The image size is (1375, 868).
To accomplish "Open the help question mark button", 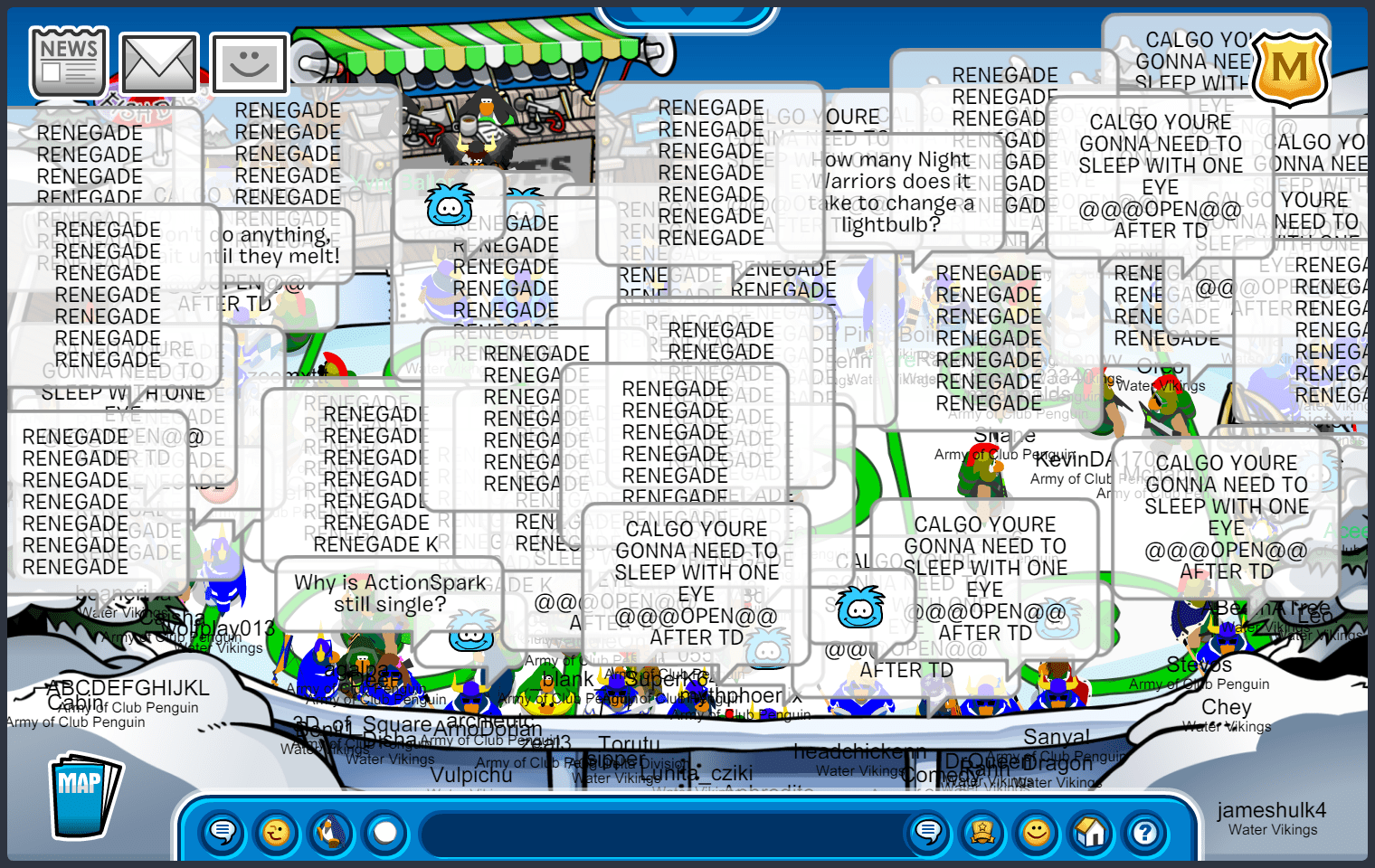I will click(x=1145, y=832).
